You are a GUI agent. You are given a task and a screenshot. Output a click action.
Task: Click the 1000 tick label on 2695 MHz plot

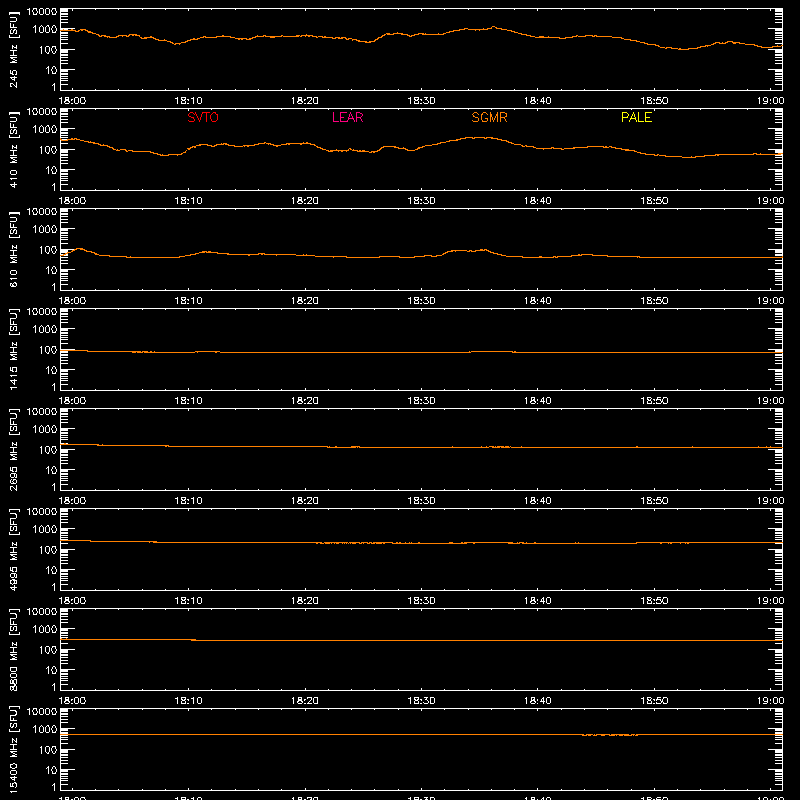tap(45, 430)
